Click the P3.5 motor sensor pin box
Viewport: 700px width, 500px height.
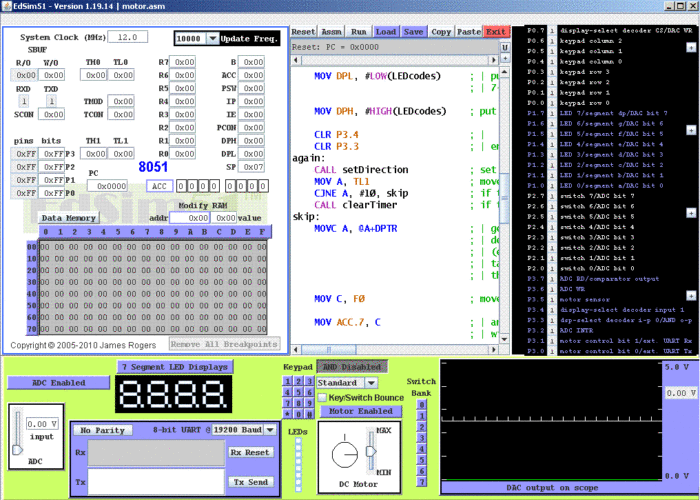click(552, 300)
